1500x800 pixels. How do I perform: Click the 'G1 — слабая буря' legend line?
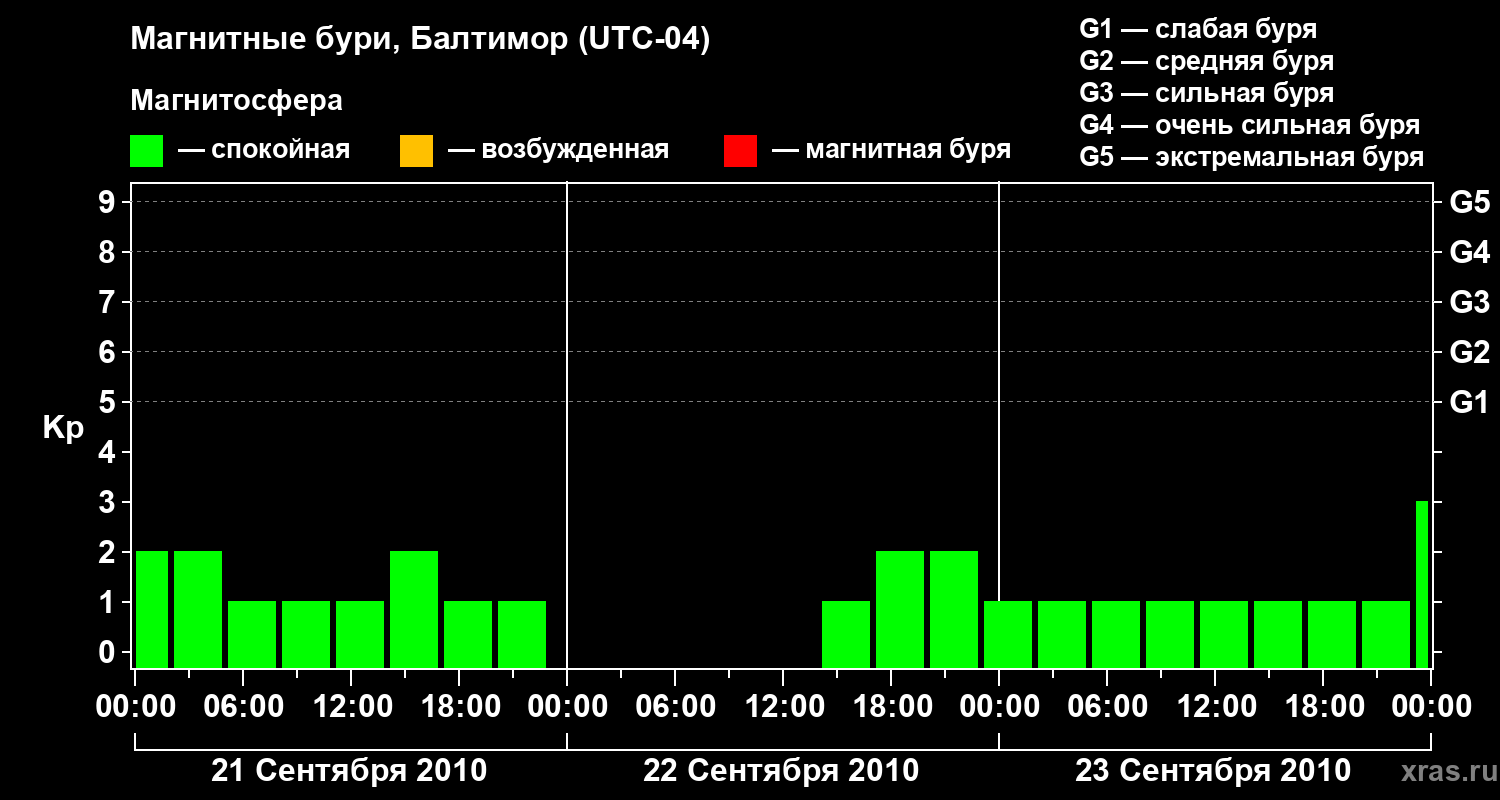pyautogui.click(x=1198, y=29)
